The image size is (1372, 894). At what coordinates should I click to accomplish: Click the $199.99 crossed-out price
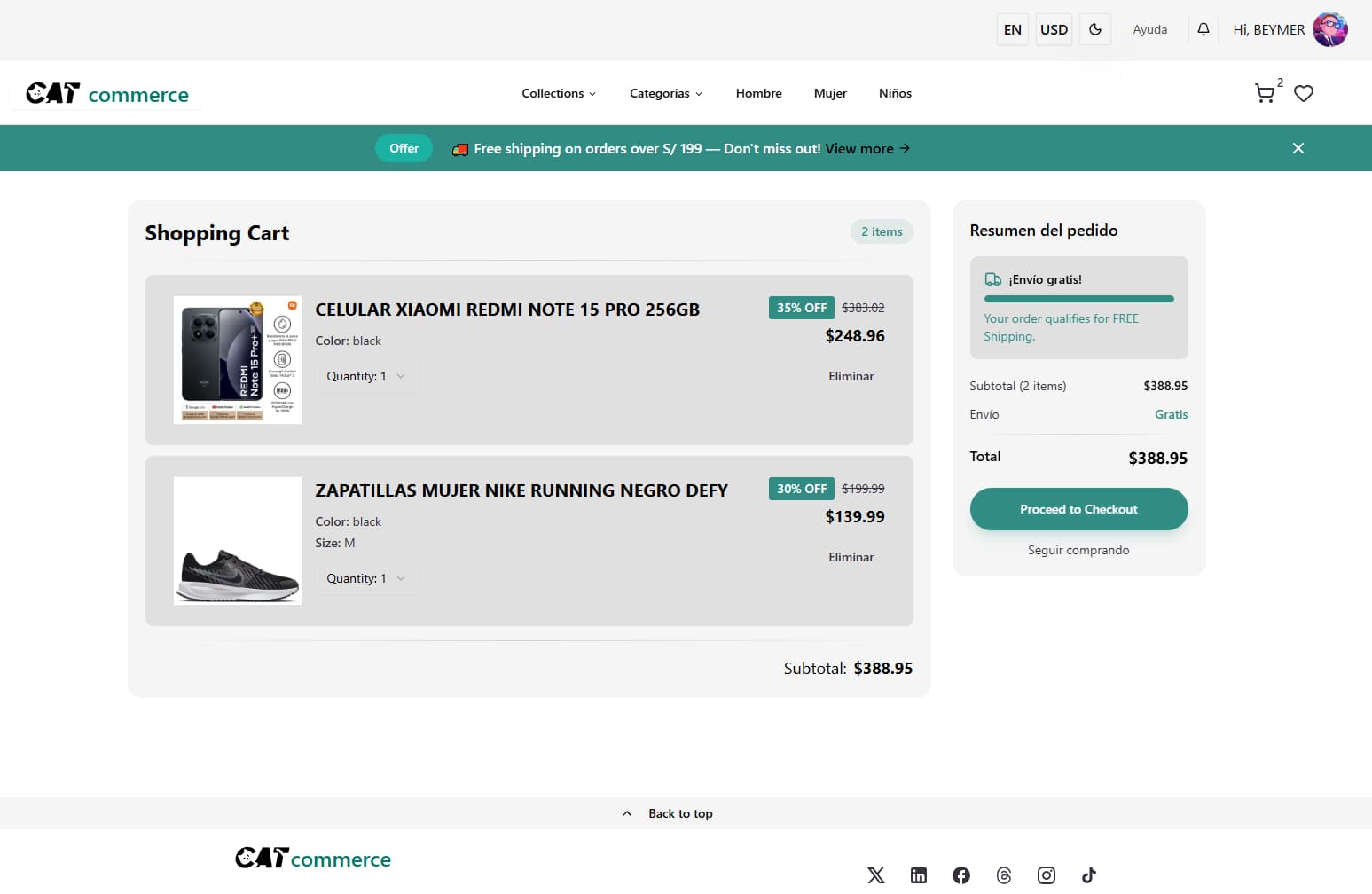pyautogui.click(x=863, y=489)
